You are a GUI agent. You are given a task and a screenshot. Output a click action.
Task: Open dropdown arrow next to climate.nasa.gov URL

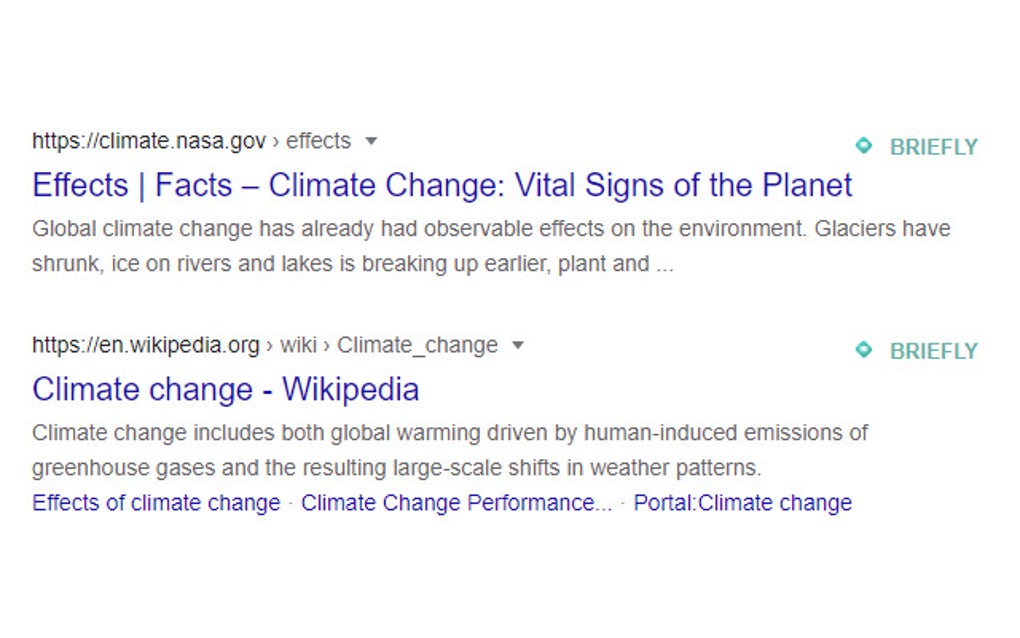(x=371, y=141)
